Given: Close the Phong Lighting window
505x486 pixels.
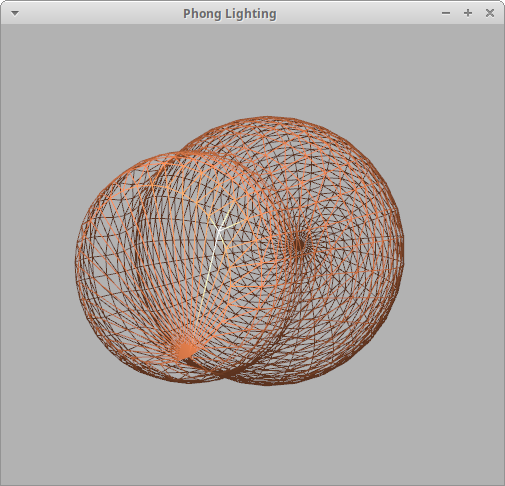Looking at the screenshot, I should click(490, 13).
